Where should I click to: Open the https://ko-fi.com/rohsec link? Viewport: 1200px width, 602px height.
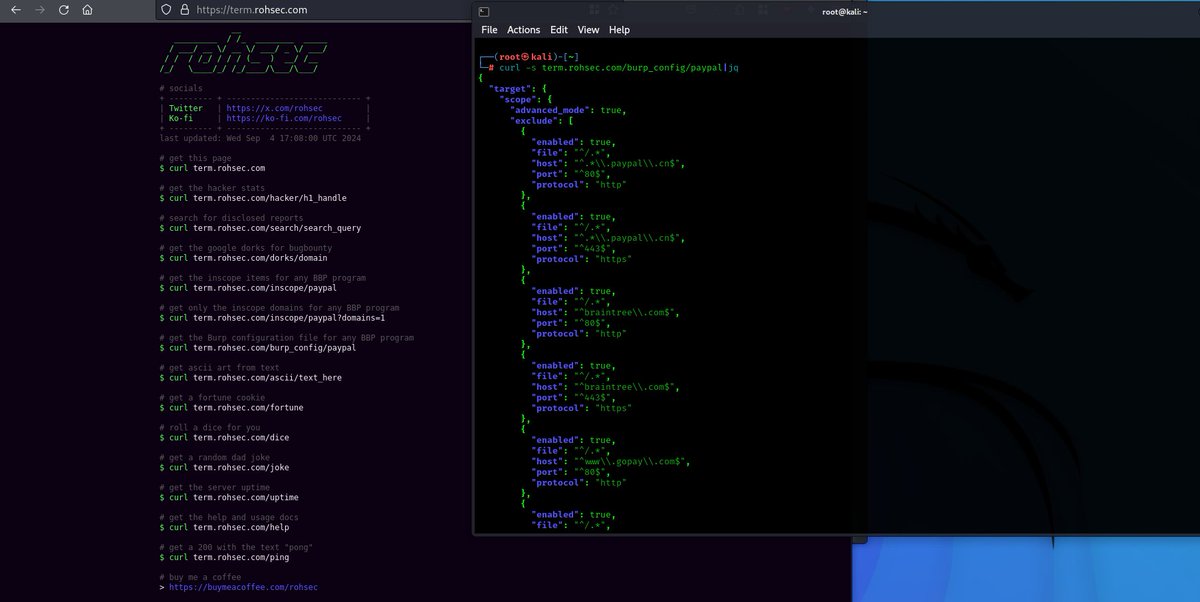click(x=284, y=118)
